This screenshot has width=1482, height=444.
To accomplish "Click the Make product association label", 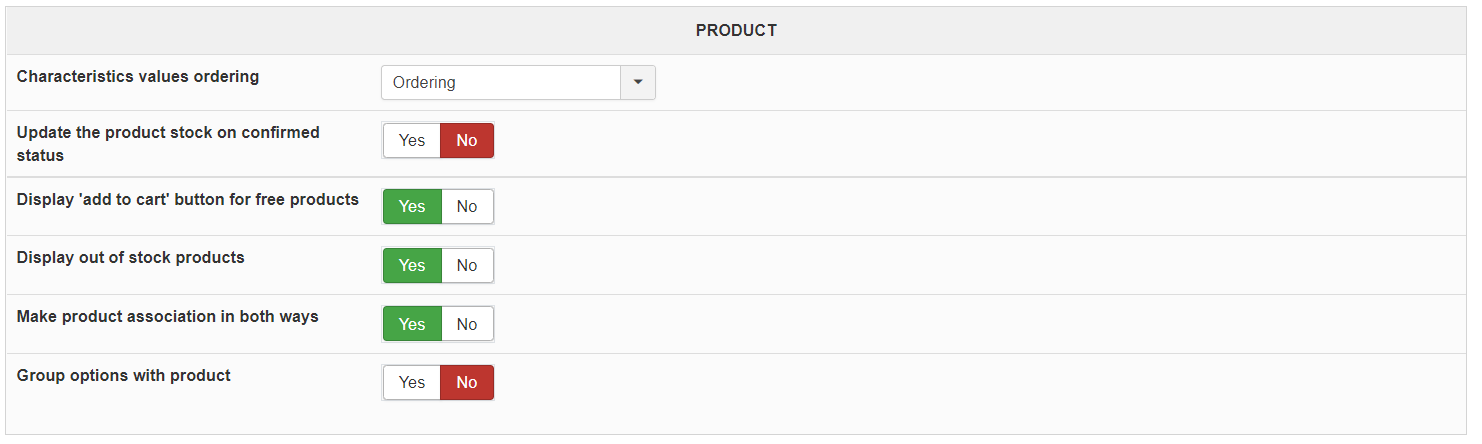I will pyautogui.click(x=168, y=317).
